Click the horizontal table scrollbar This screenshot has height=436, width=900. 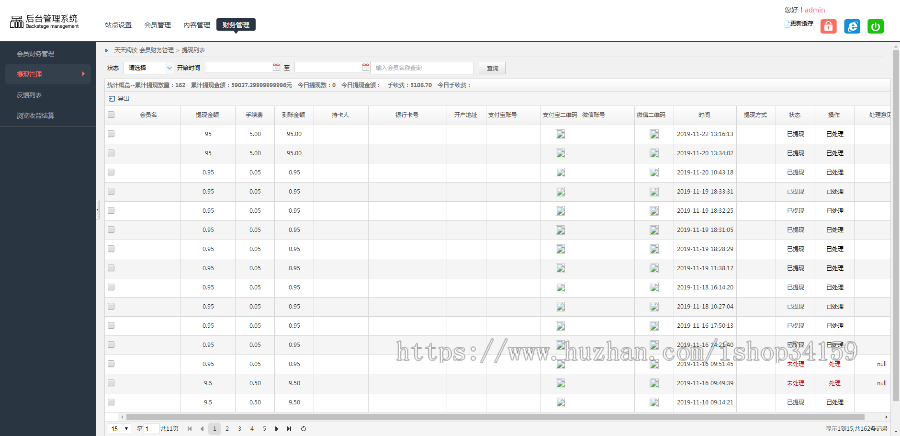point(495,417)
